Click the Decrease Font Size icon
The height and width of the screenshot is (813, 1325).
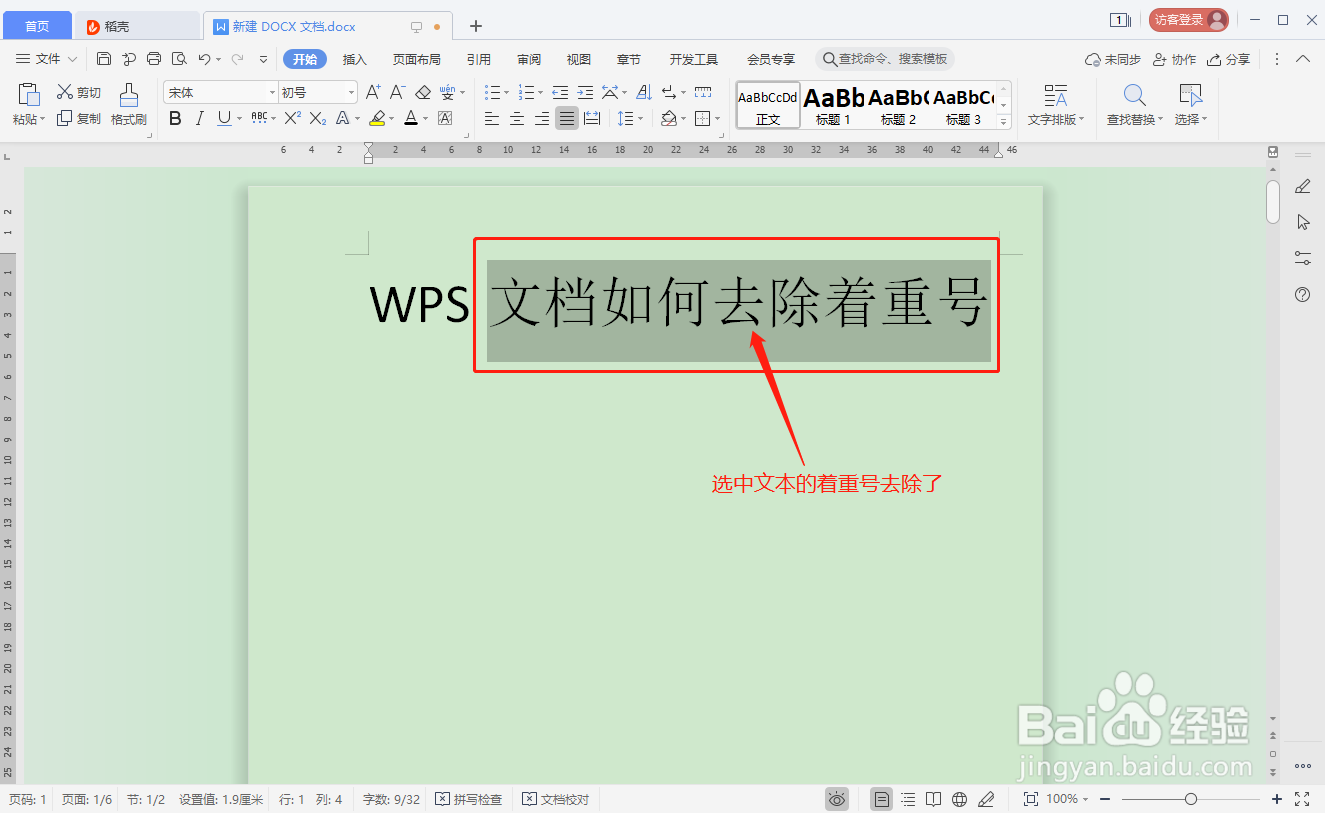click(397, 92)
